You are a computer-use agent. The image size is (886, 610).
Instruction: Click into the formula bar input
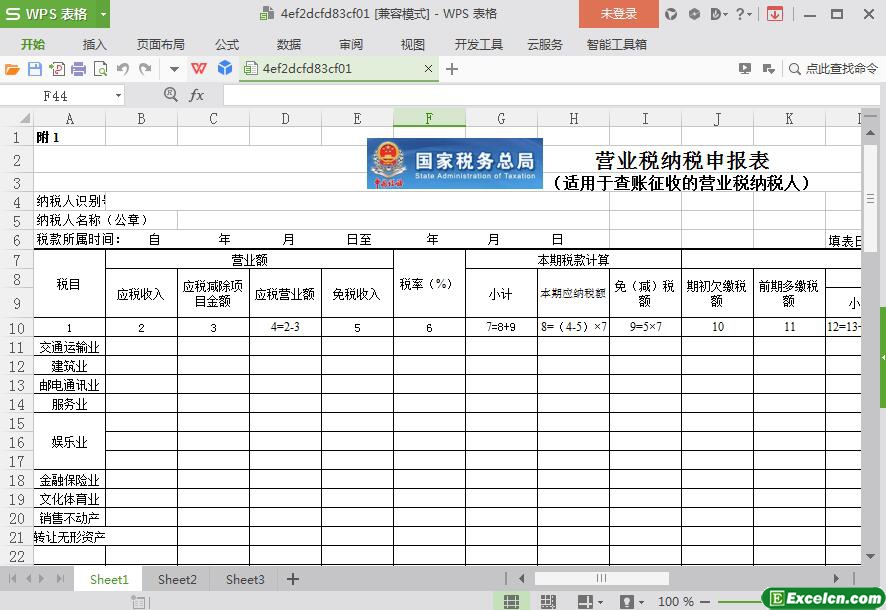click(551, 95)
